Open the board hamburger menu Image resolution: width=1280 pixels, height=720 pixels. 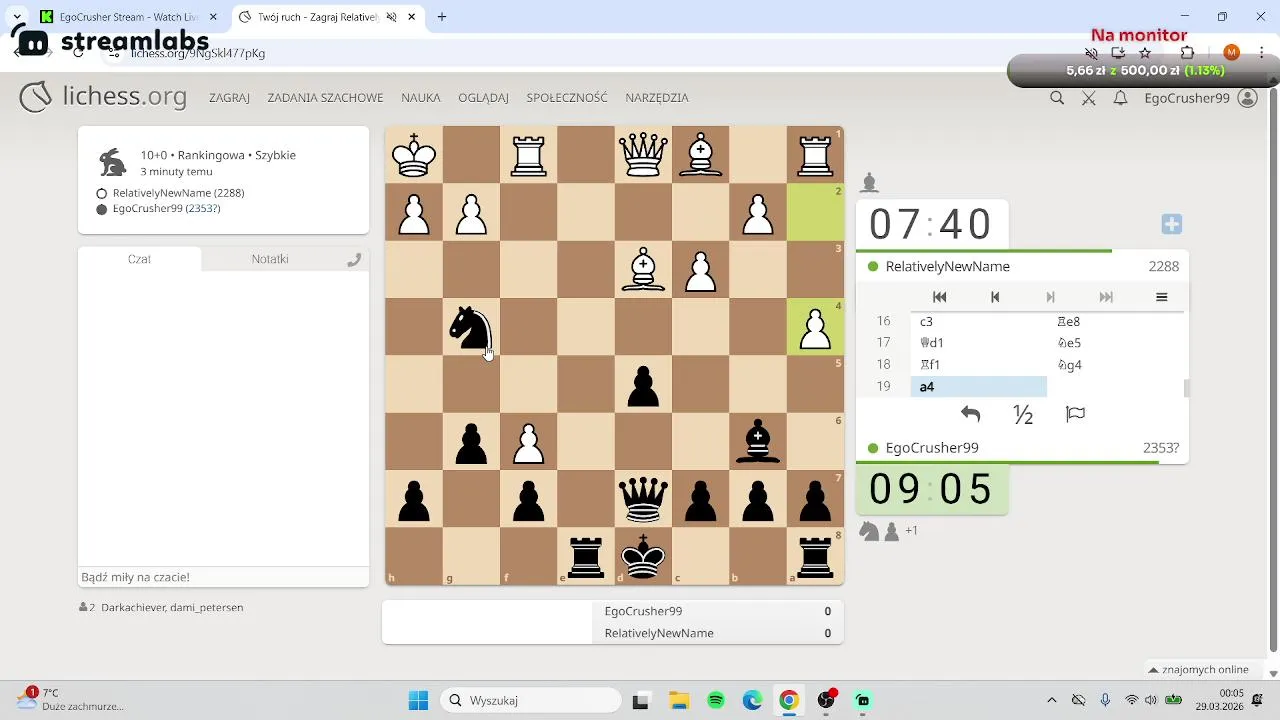1161,297
